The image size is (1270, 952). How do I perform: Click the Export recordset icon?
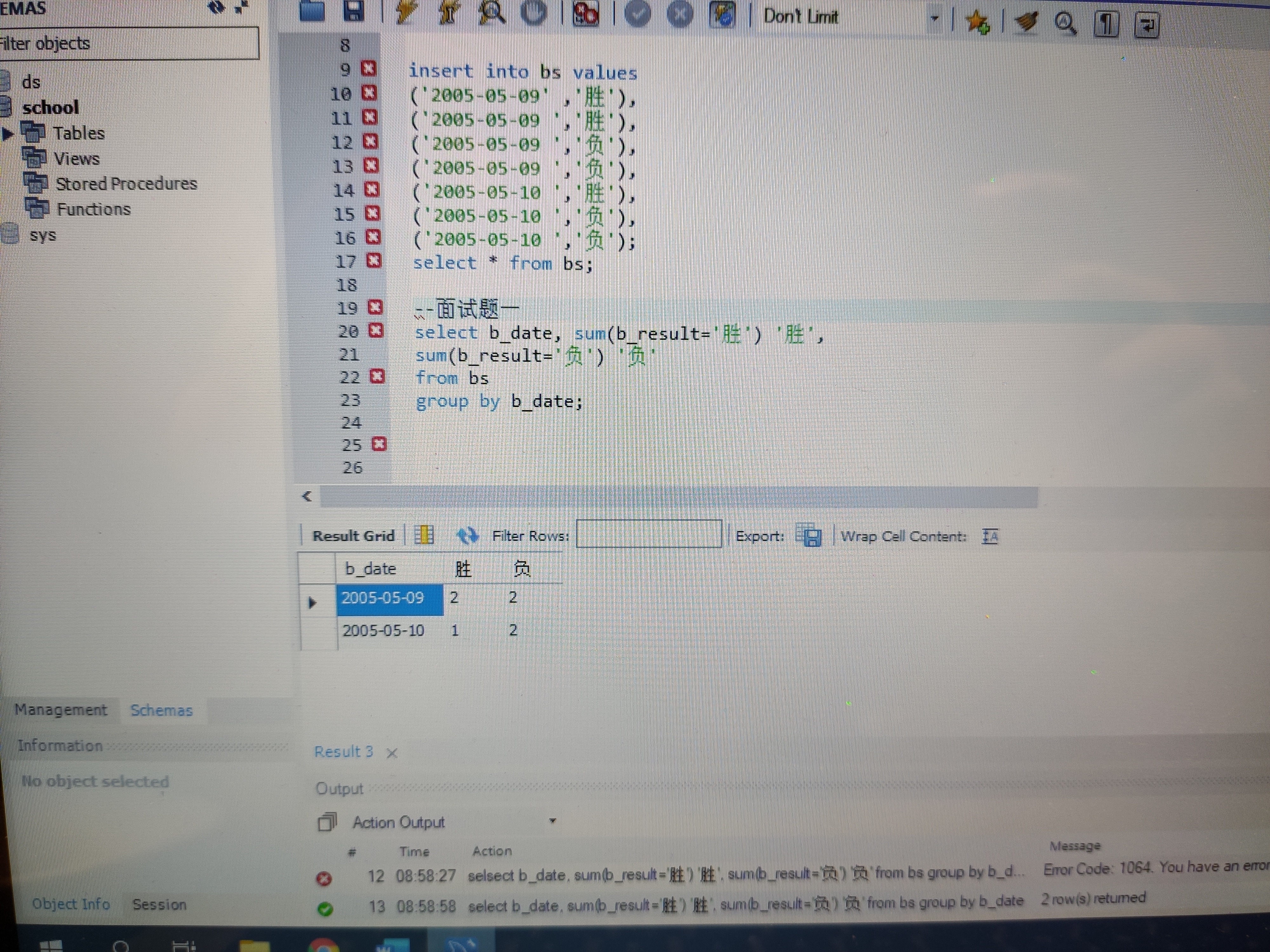pyautogui.click(x=809, y=537)
